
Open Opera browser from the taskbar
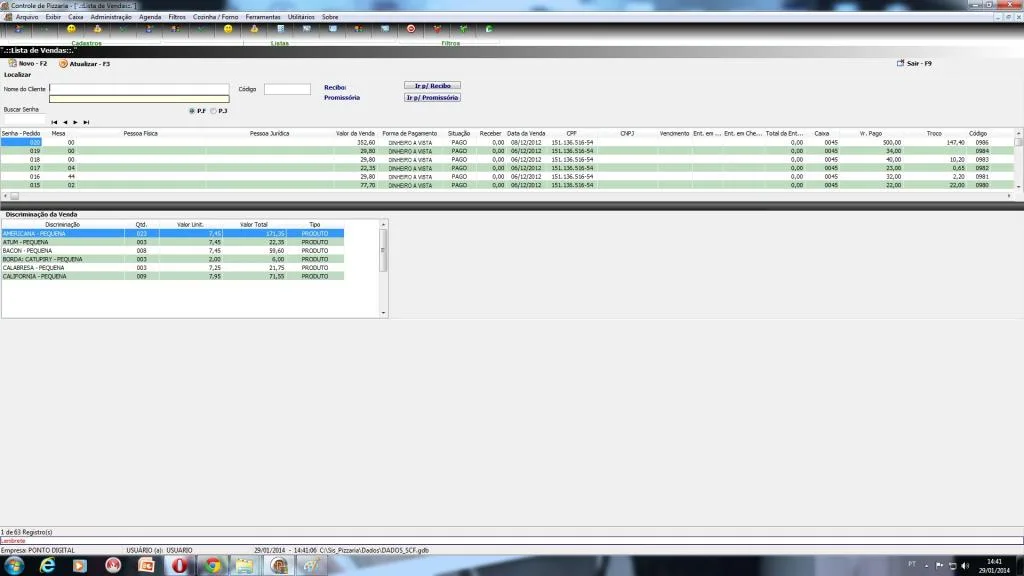pyautogui.click(x=180, y=566)
